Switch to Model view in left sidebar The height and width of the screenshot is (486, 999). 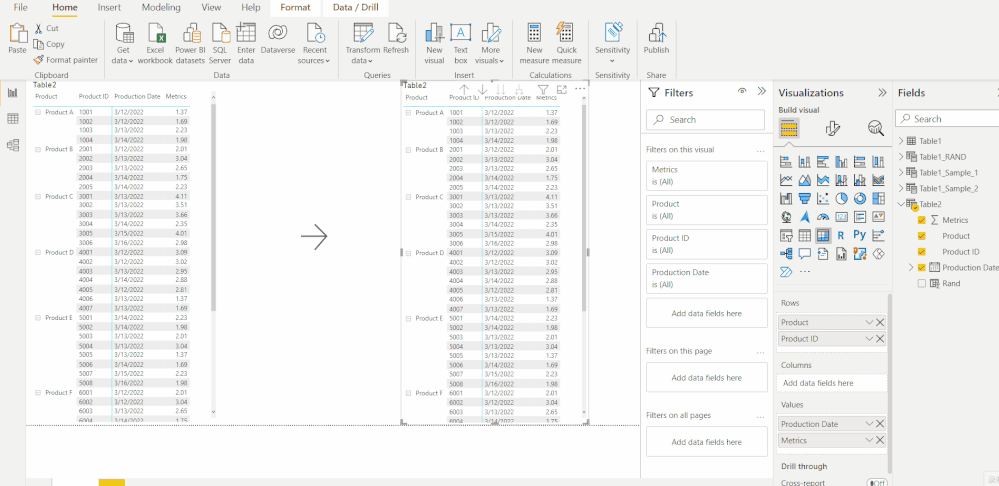(x=12, y=145)
